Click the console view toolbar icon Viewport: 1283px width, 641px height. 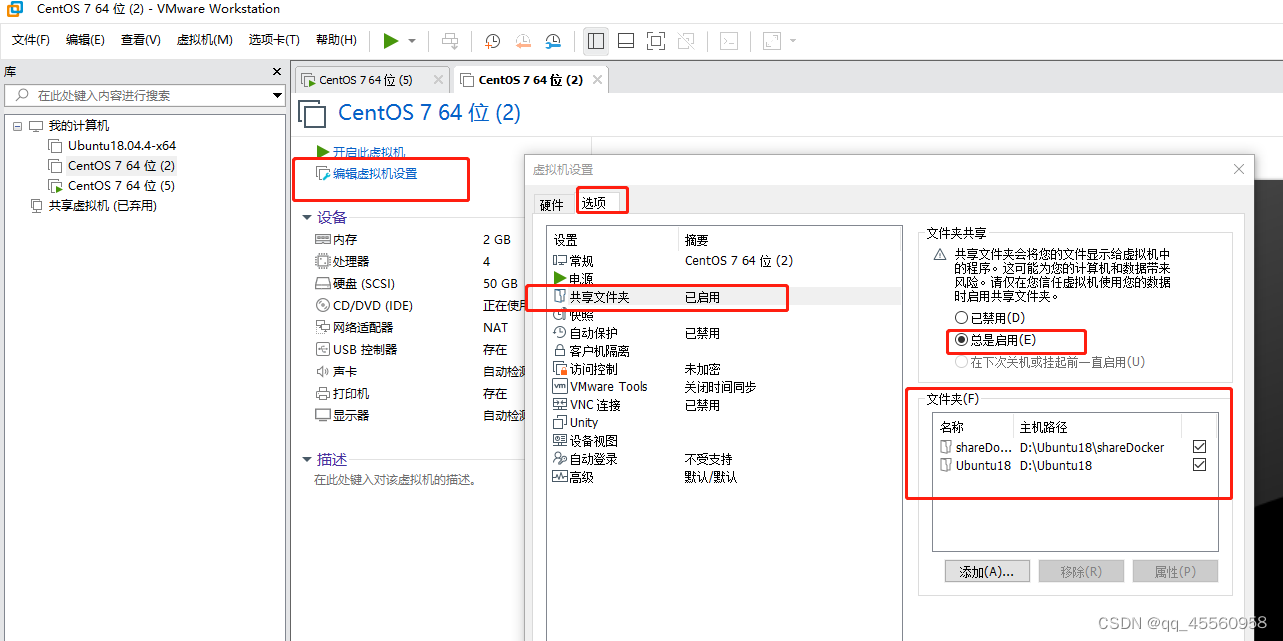[x=730, y=41]
